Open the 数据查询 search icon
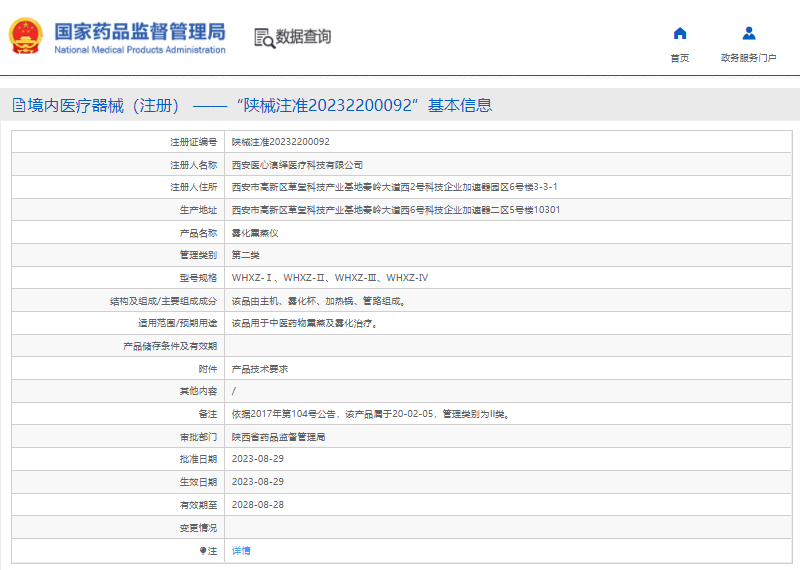This screenshot has height=570, width=800. point(264,38)
